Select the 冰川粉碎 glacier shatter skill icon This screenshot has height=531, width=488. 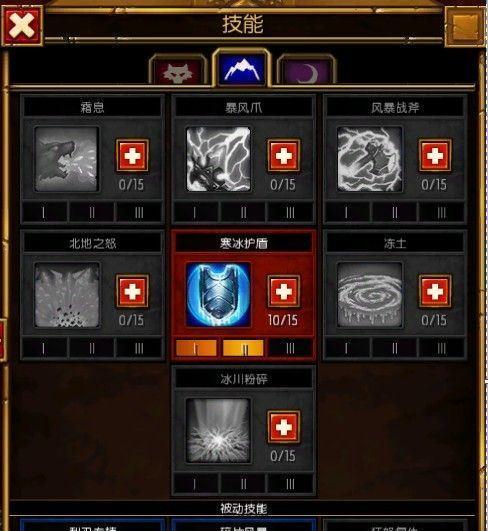[218, 431]
